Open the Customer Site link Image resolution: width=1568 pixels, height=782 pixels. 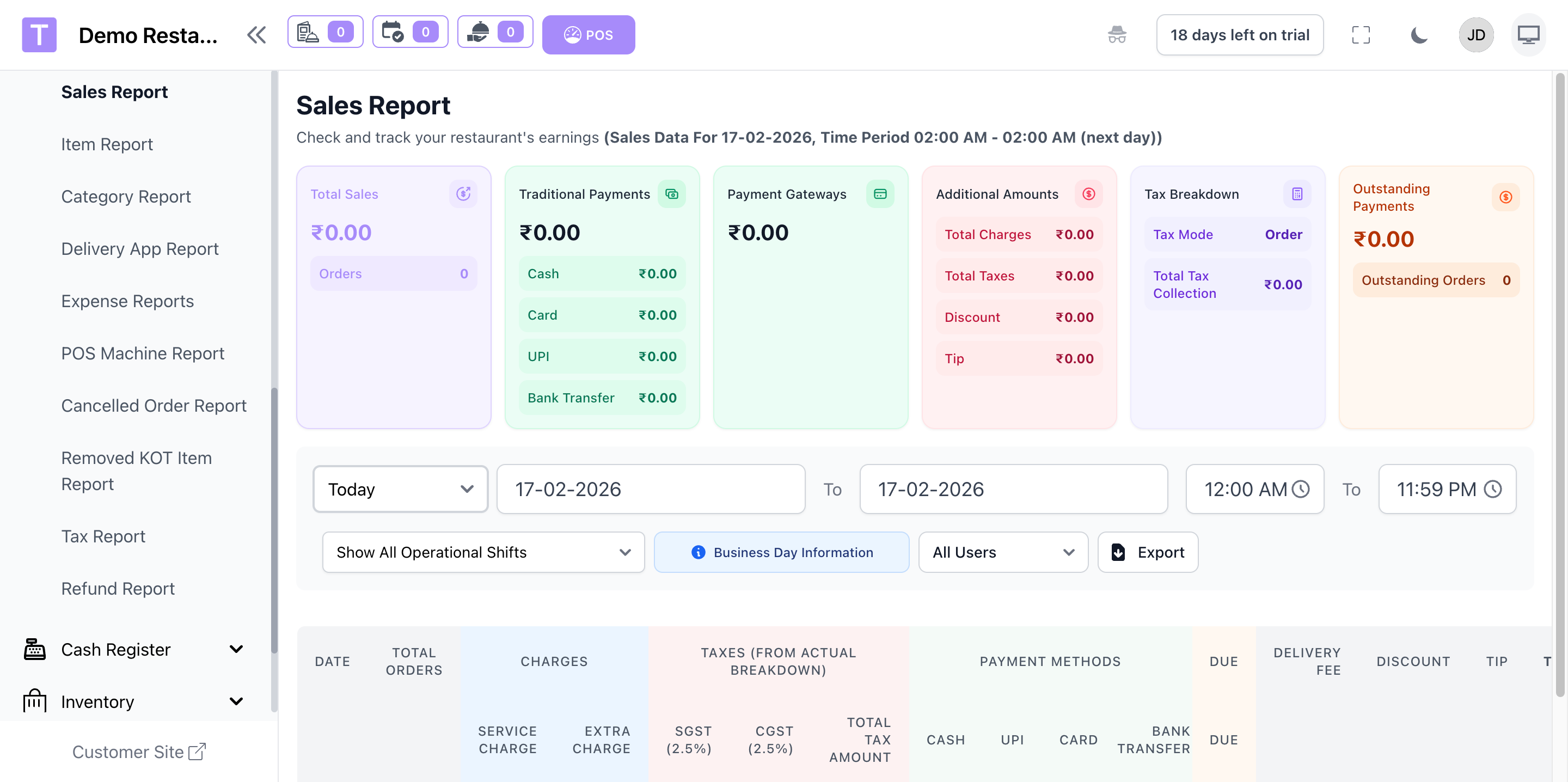coord(139,752)
